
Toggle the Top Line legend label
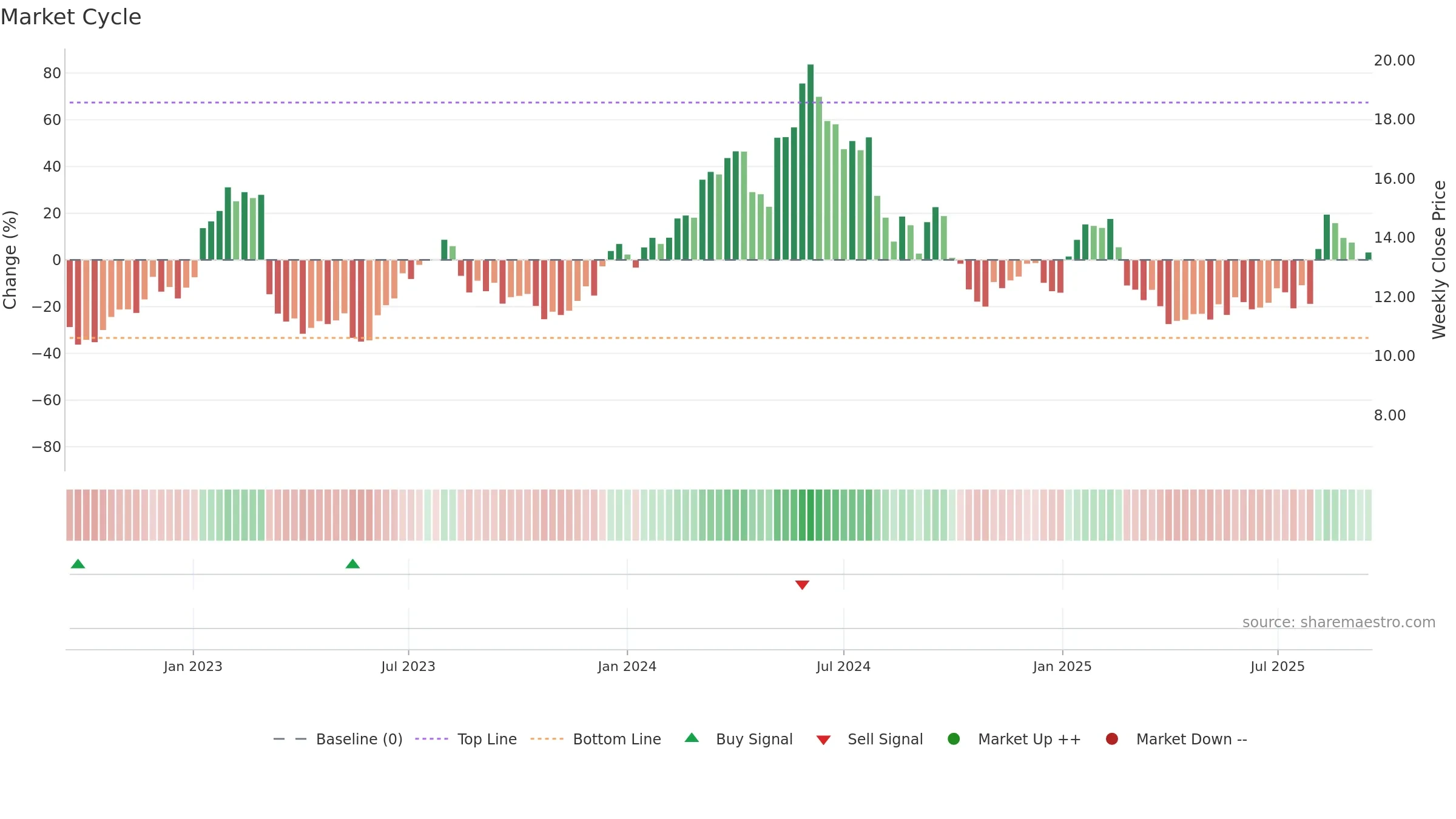coord(487,739)
